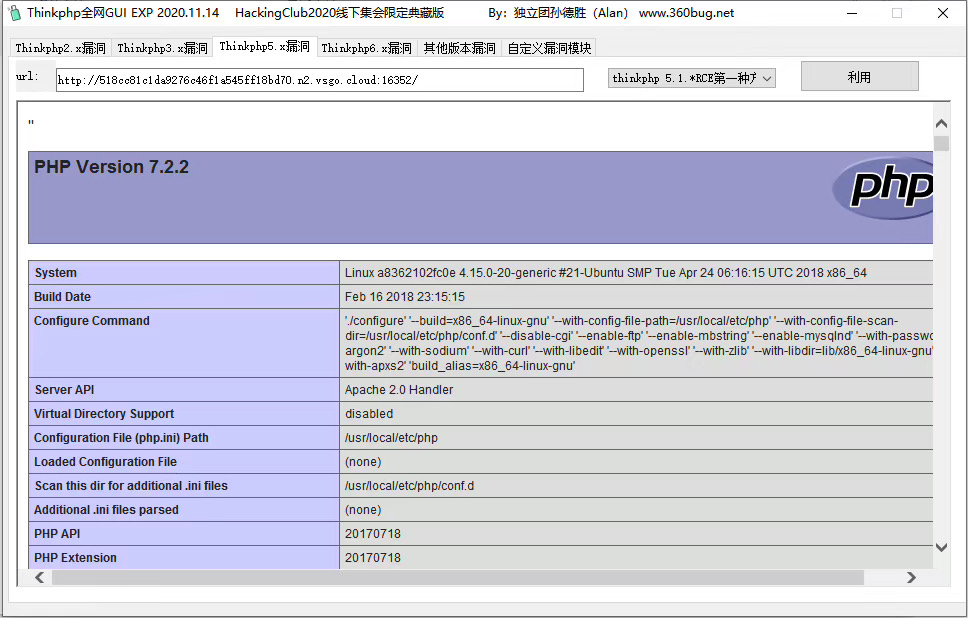Viewport: 968px width, 618px height.
Task: Click 20170718 value beside PHP API
Action: click(x=373, y=534)
